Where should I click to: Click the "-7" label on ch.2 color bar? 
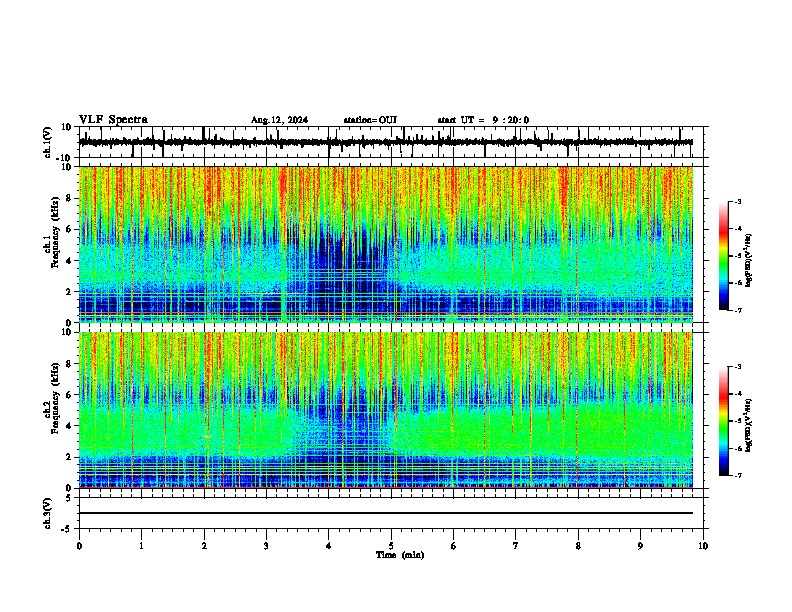pyautogui.click(x=737, y=475)
